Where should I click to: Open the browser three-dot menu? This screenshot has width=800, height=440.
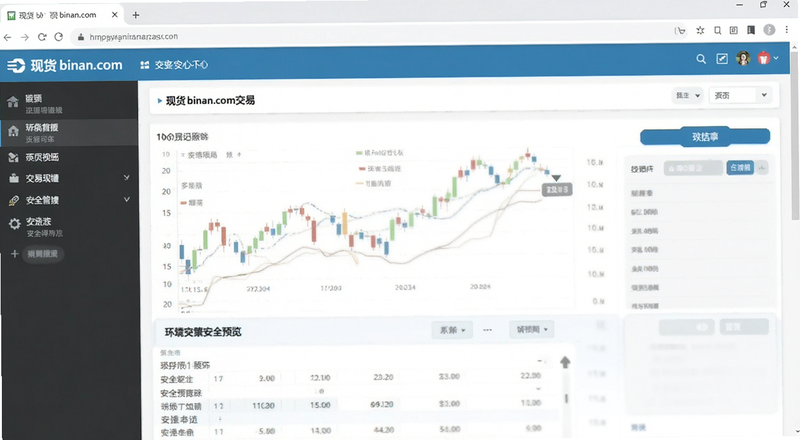[786, 30]
